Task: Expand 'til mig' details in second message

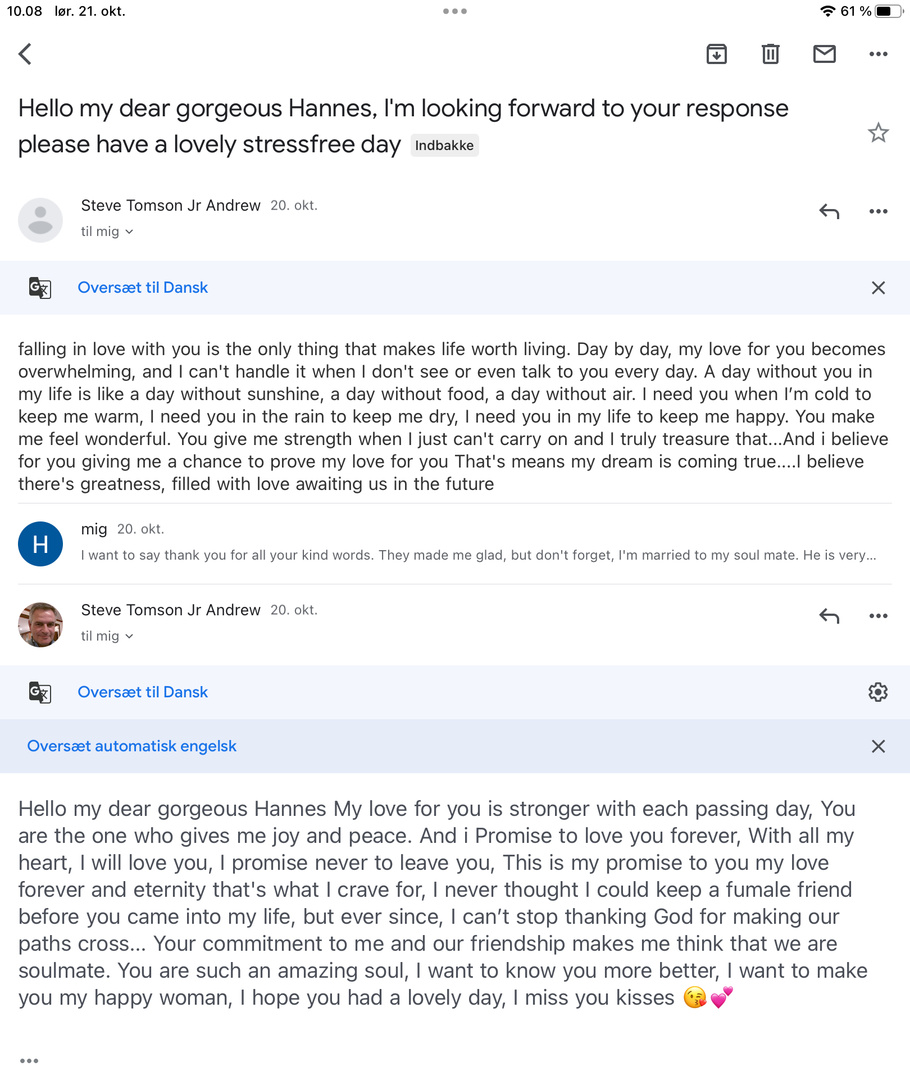Action: point(107,636)
